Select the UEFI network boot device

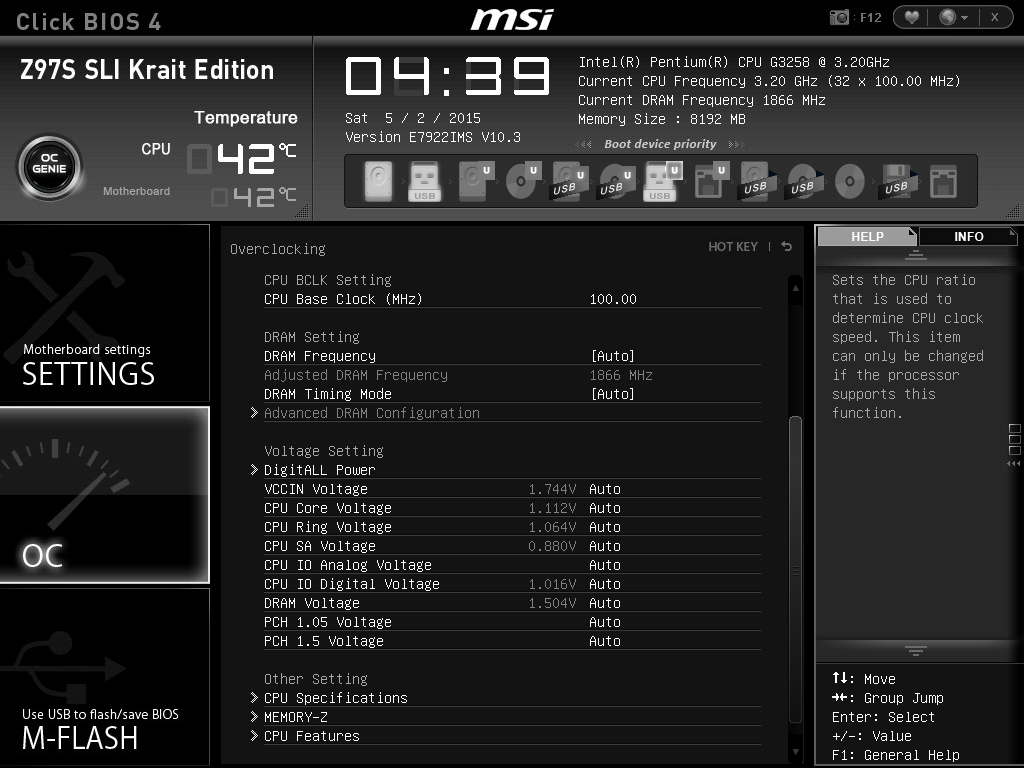[x=711, y=181]
